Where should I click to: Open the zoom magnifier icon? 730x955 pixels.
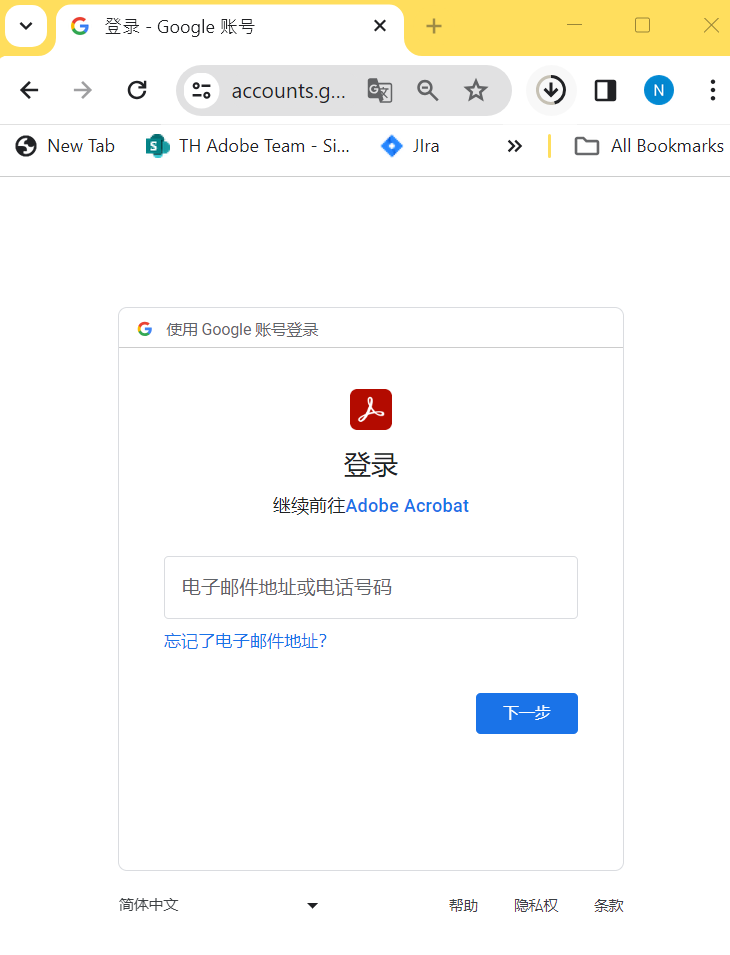coord(427,91)
